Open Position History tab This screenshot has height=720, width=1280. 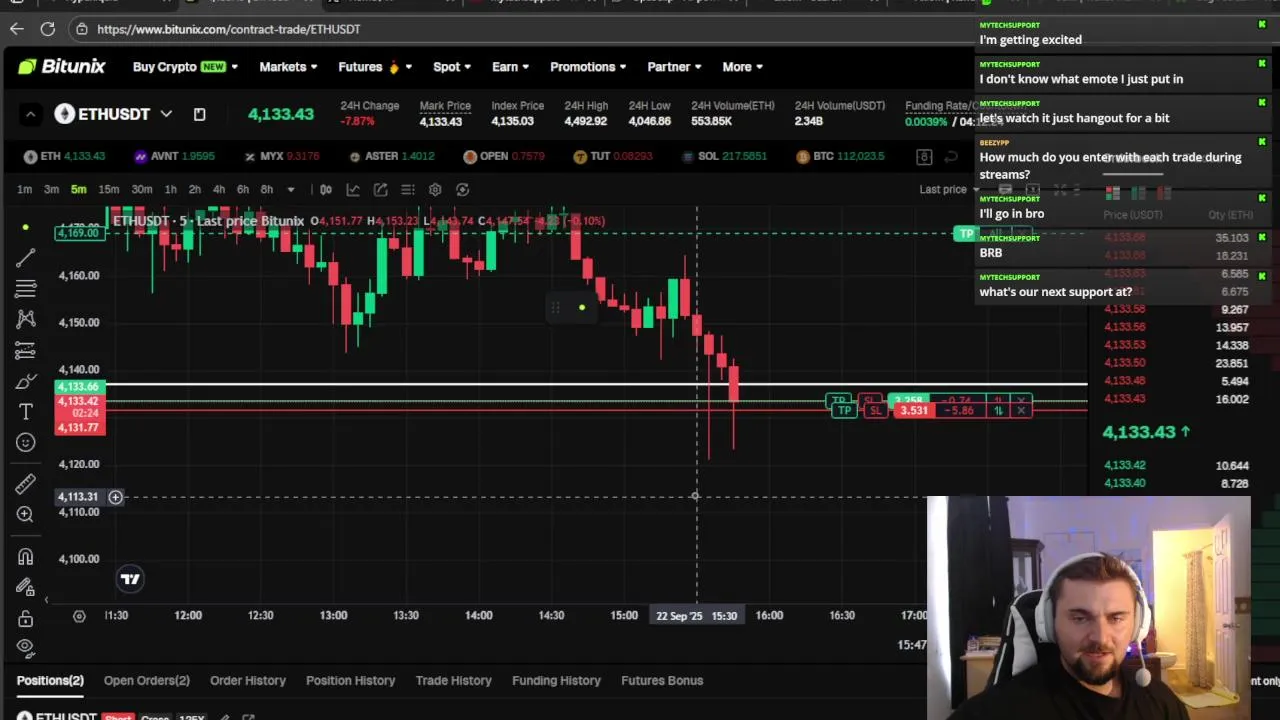(x=350, y=680)
